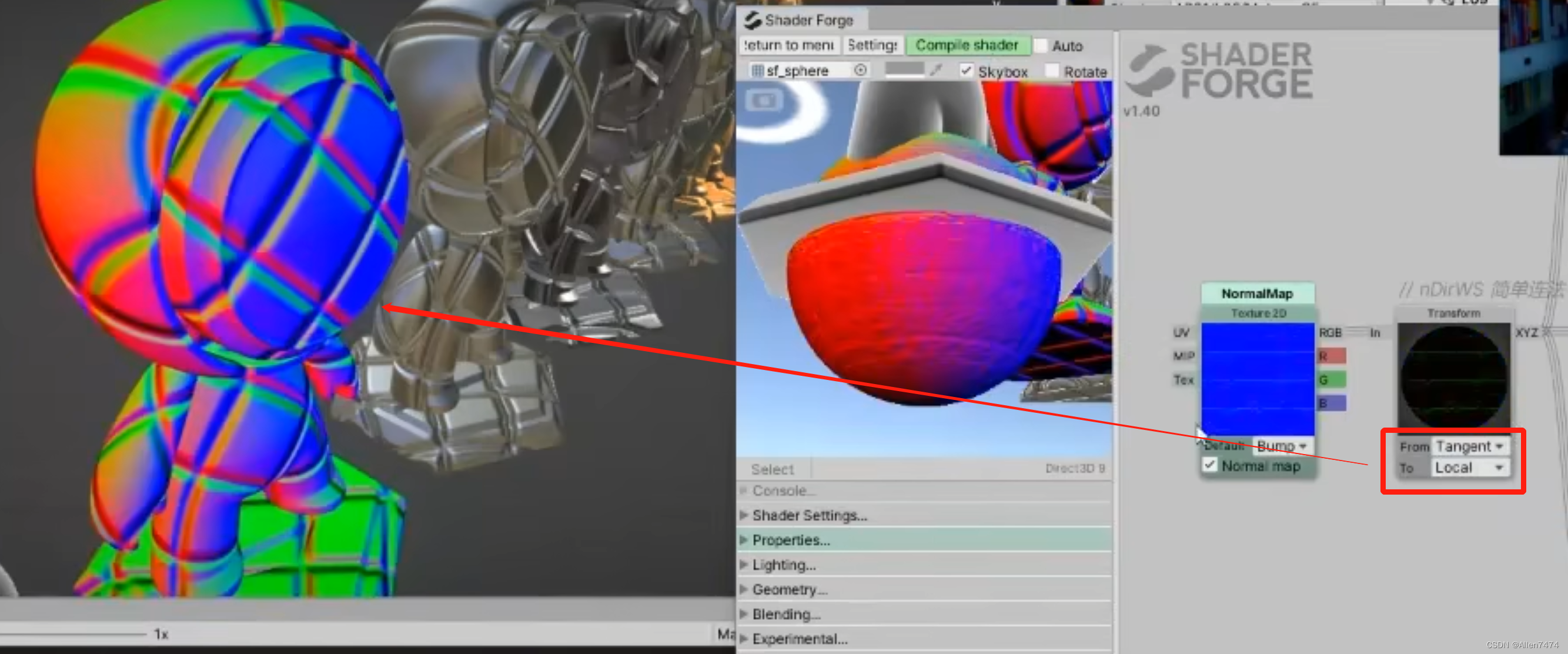The image size is (1568, 654).
Task: Click the eyedropper icon beside gray swatch
Action: point(937,70)
